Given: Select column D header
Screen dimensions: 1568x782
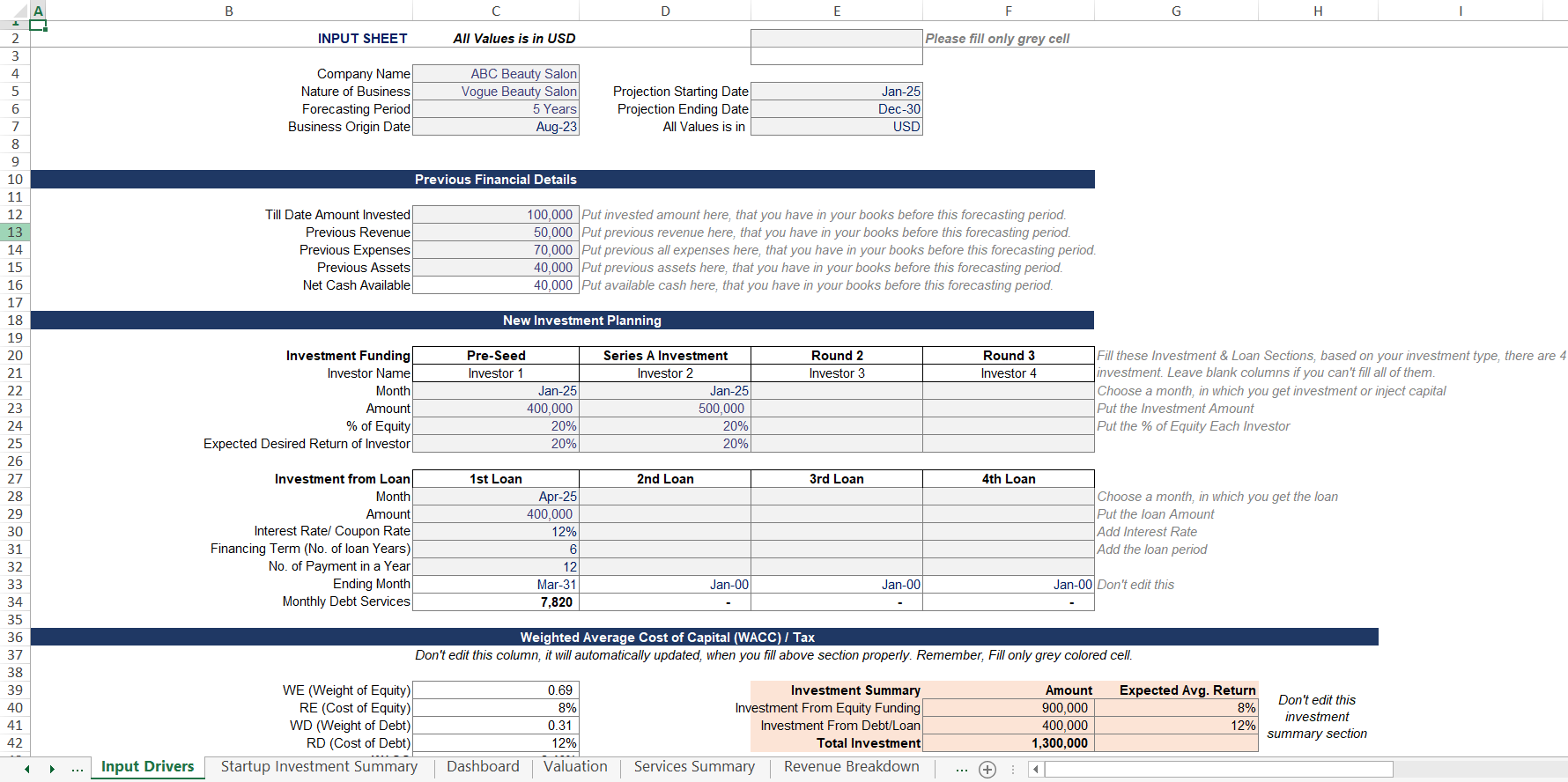Looking at the screenshot, I should coord(665,11).
